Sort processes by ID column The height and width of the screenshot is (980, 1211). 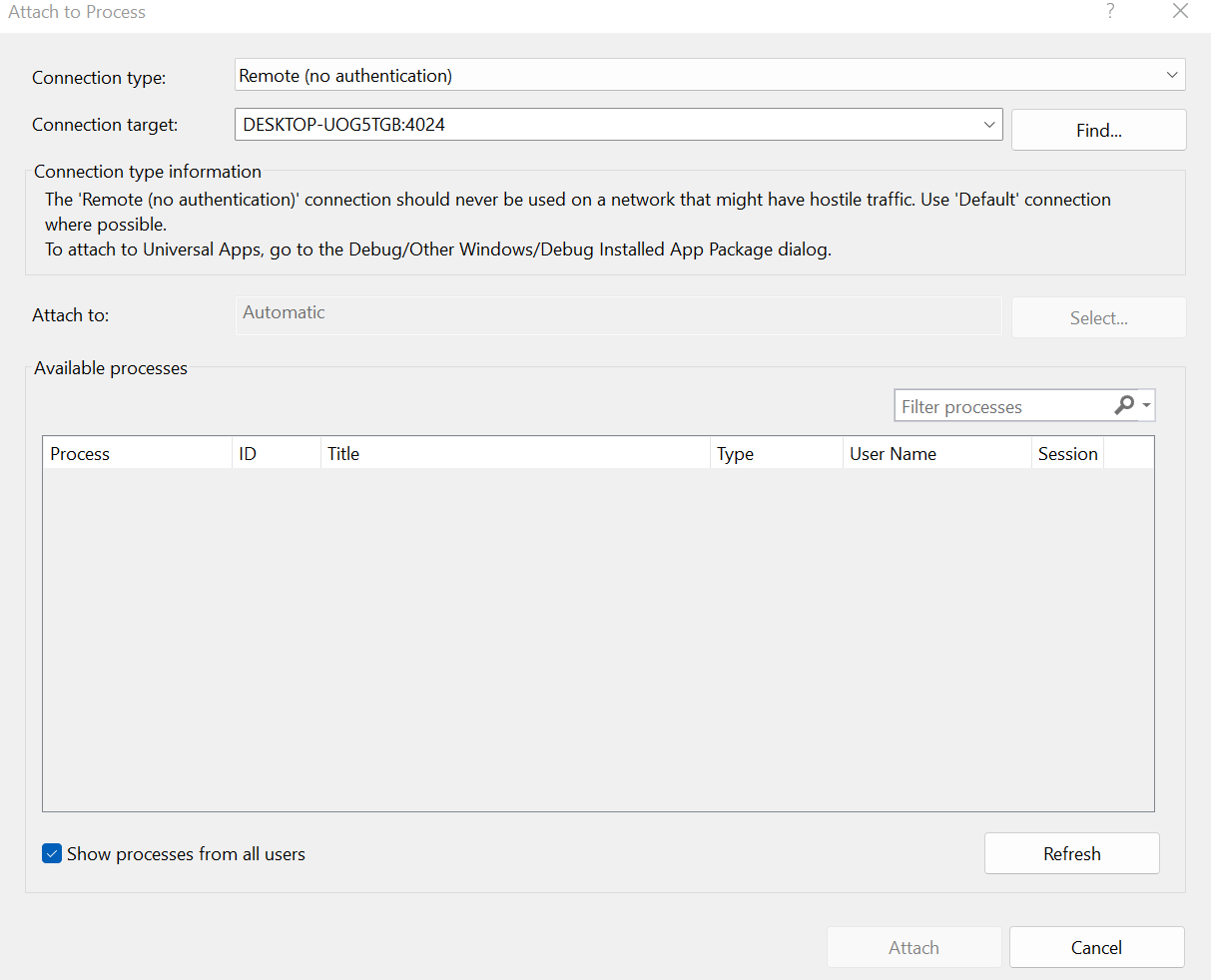click(x=276, y=454)
